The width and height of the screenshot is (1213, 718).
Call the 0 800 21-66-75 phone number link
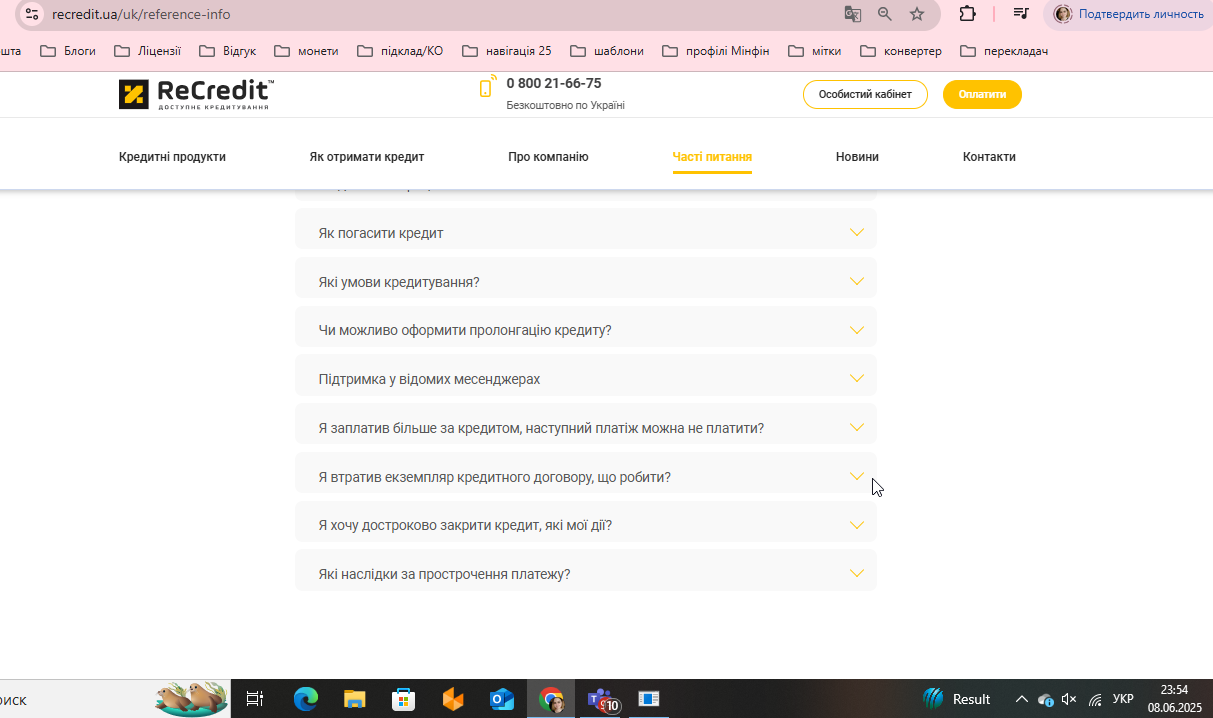[x=554, y=83]
